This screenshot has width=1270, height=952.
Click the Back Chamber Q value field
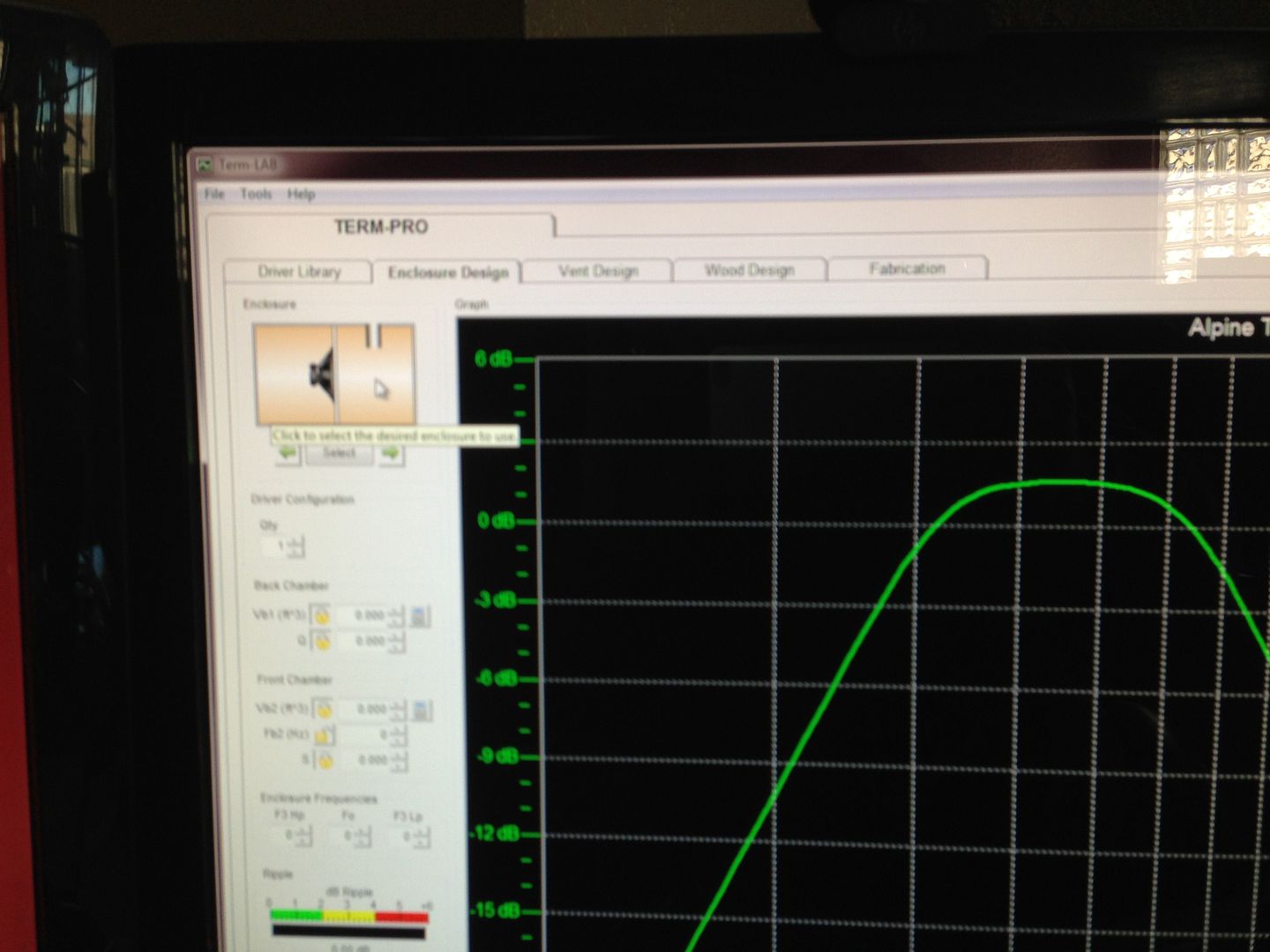point(362,641)
